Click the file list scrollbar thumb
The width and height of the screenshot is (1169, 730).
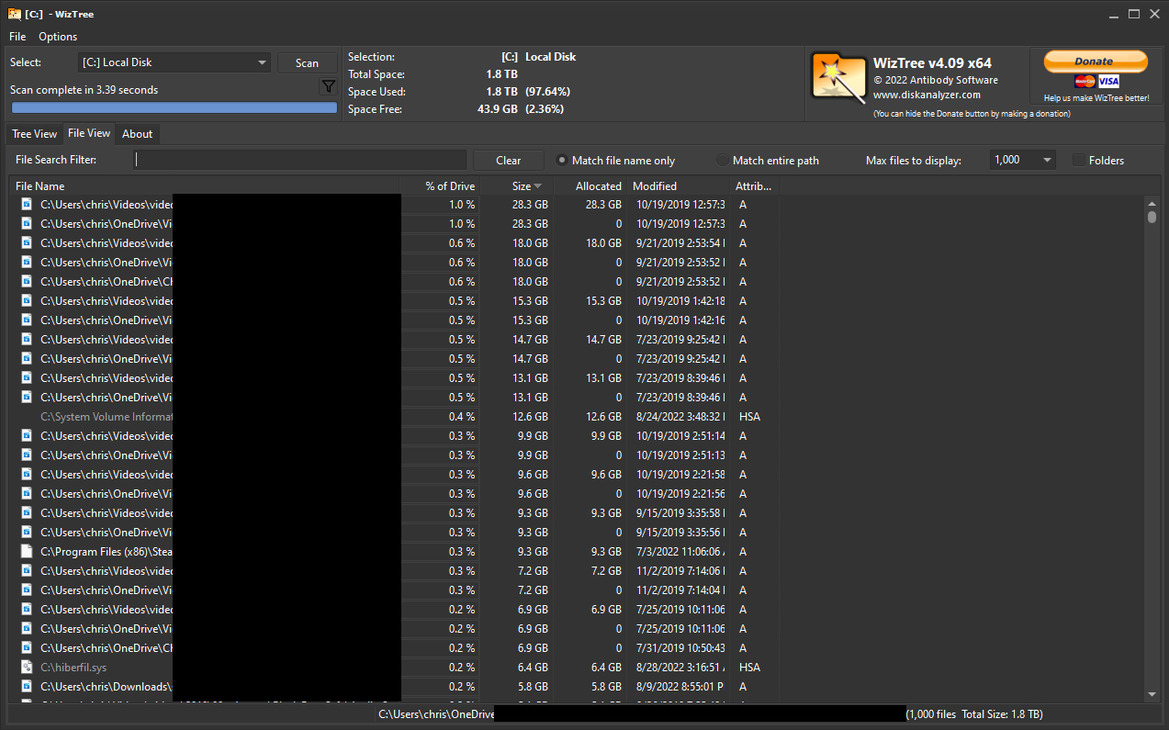(x=1152, y=217)
